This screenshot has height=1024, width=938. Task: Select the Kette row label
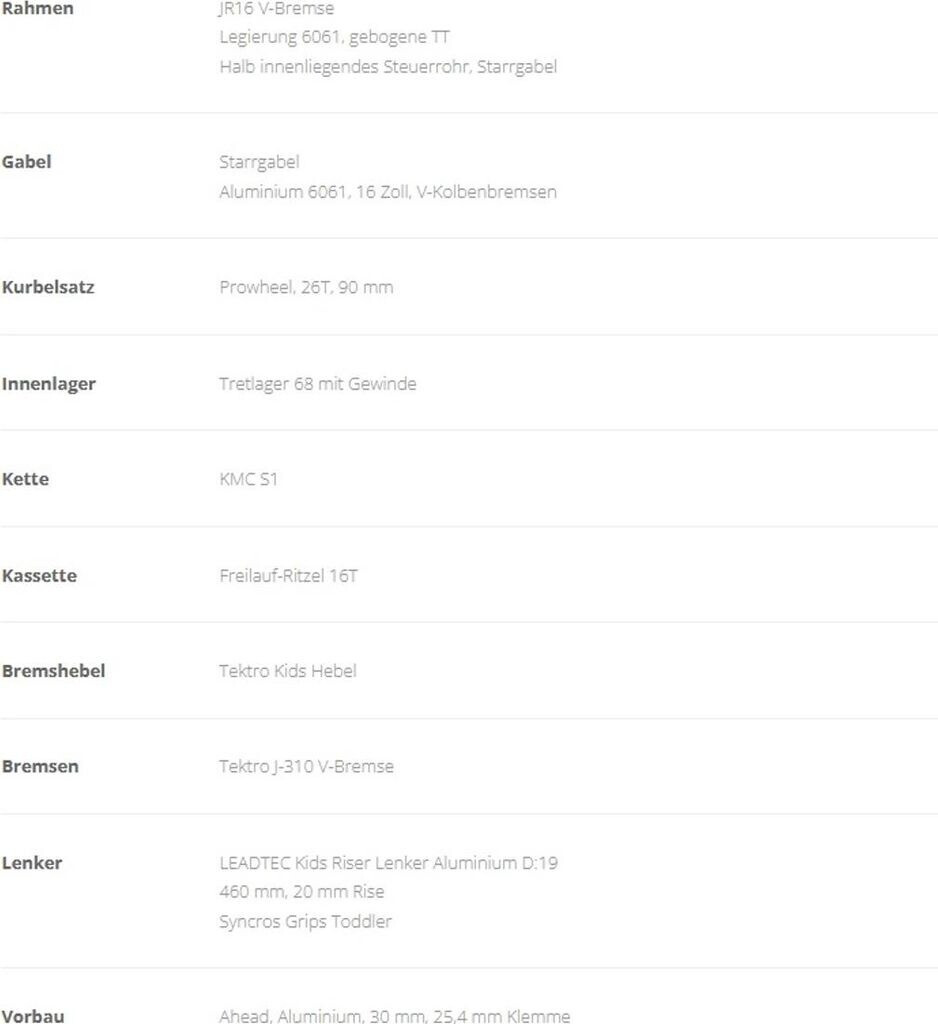click(26, 479)
